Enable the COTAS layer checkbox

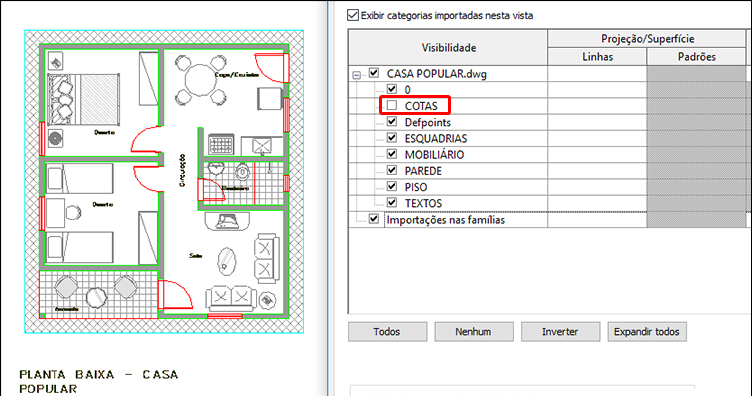[392, 105]
